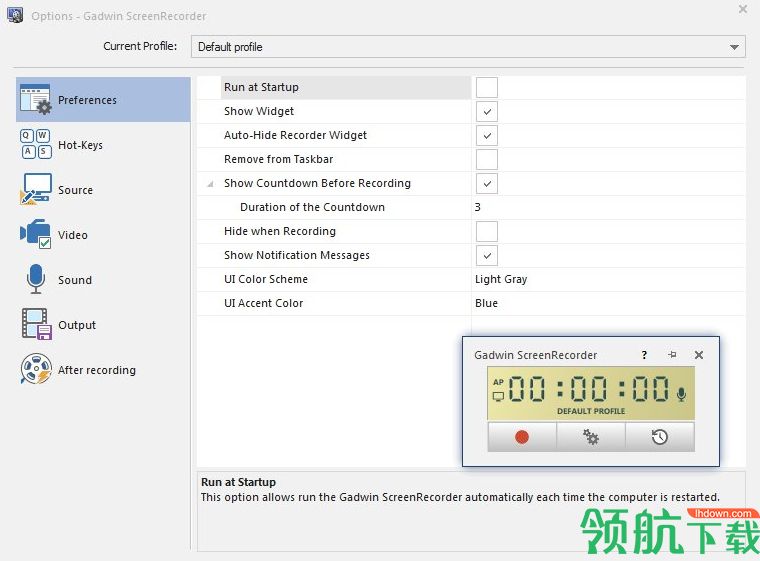The image size is (760, 561).
Task: Open Sound microphone icon
Action: (35, 279)
